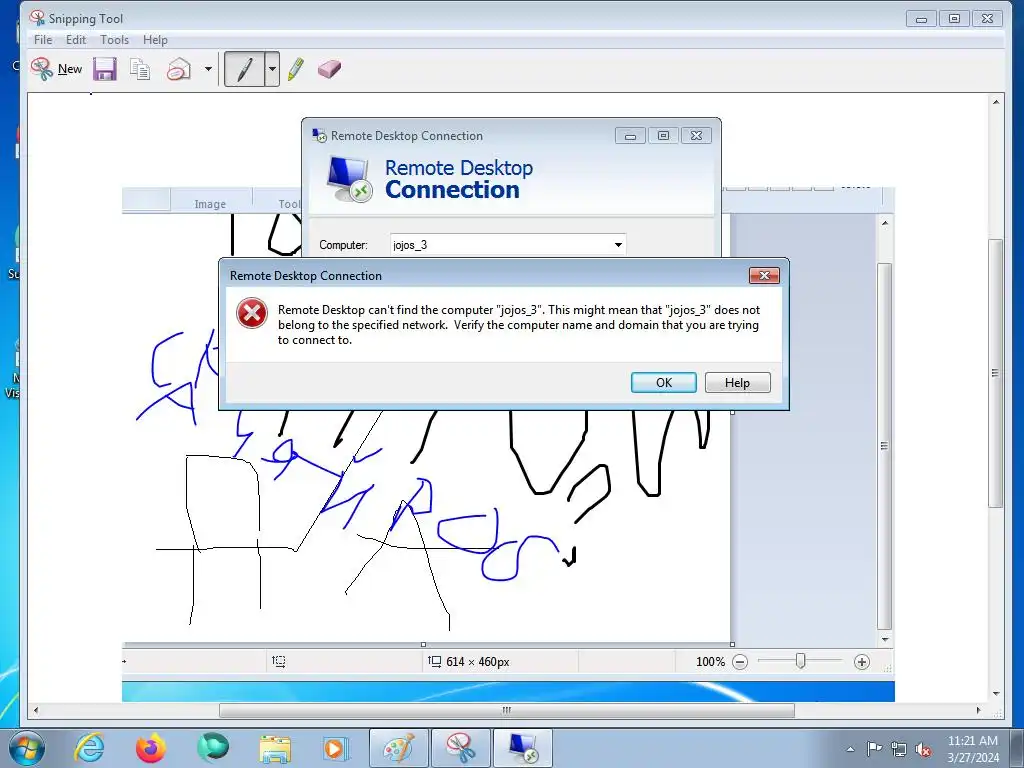Switch to Snipping Tool taskbar button
1024x768 pixels.
(x=460, y=748)
